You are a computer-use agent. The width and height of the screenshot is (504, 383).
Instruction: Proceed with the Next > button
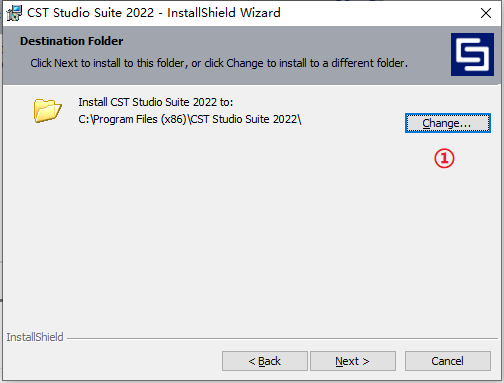(353, 361)
